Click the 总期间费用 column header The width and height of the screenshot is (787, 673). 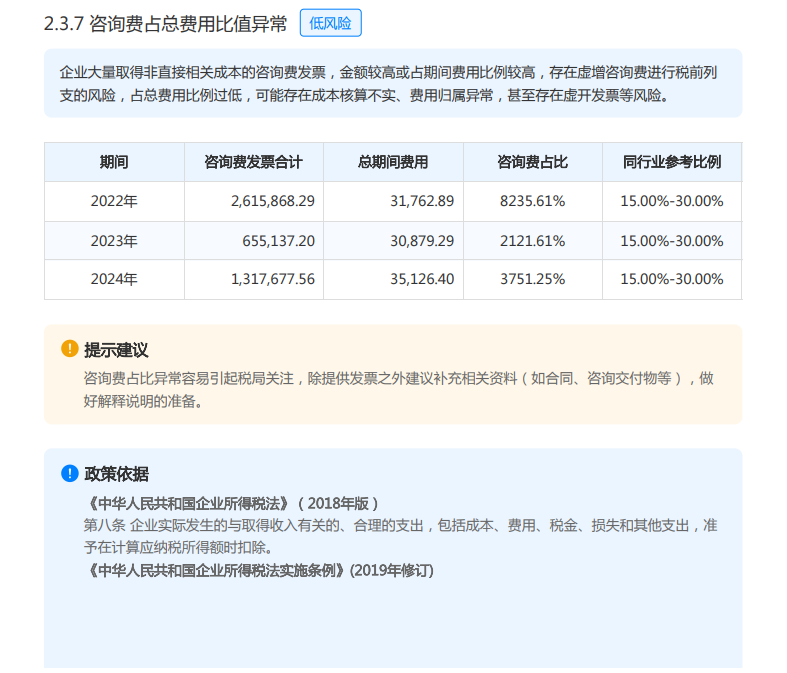tap(393, 162)
